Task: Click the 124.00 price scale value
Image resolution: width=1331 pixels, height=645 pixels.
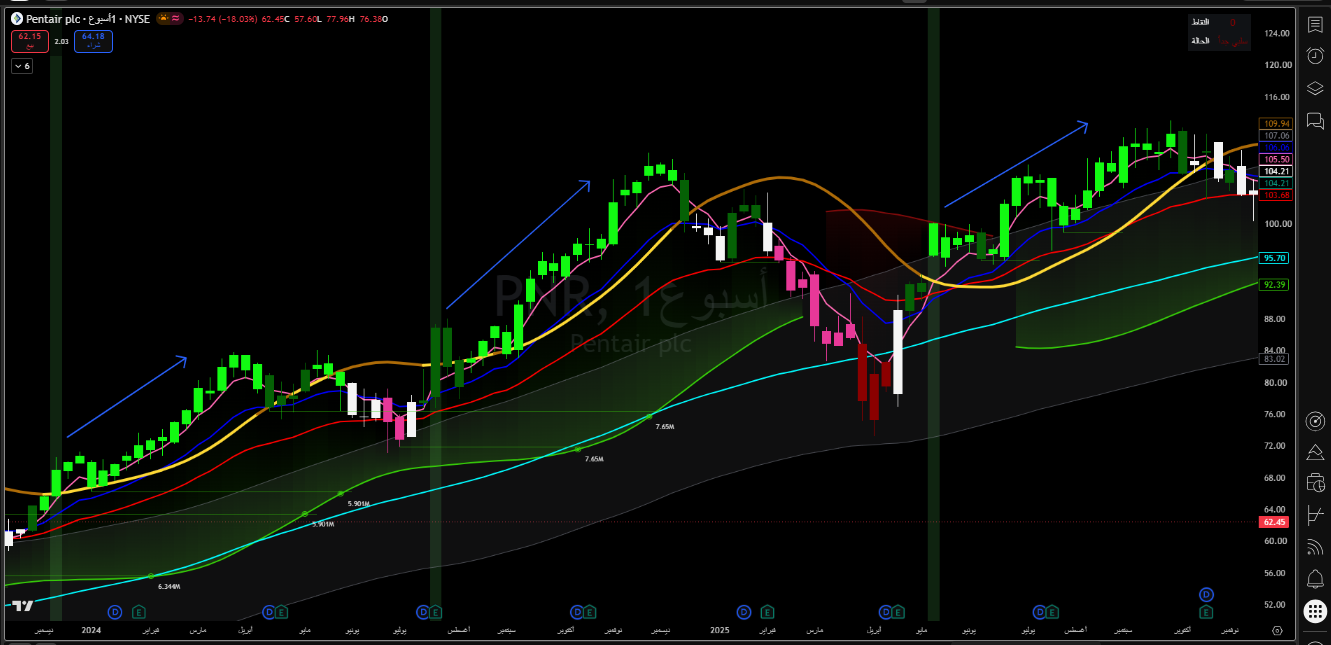Action: tap(1277, 33)
